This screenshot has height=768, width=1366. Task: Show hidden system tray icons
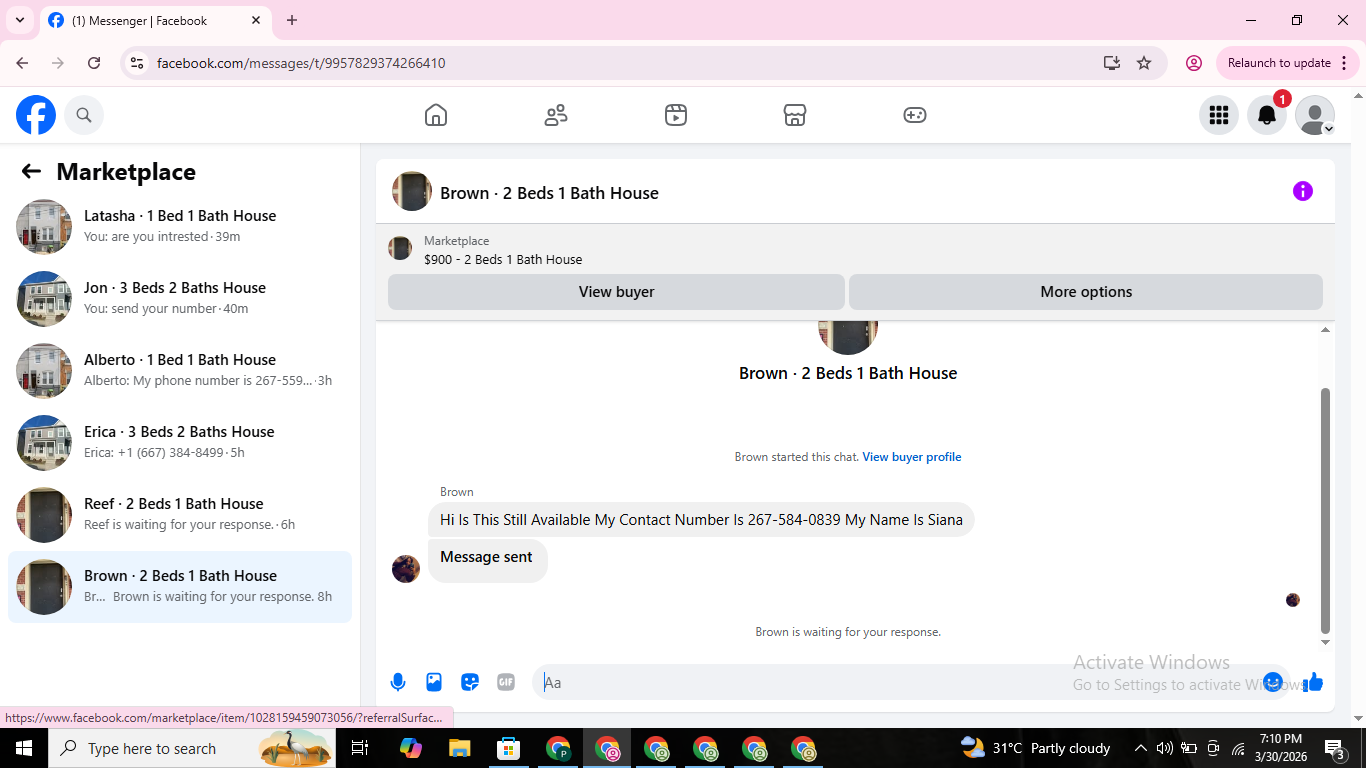tap(1141, 748)
